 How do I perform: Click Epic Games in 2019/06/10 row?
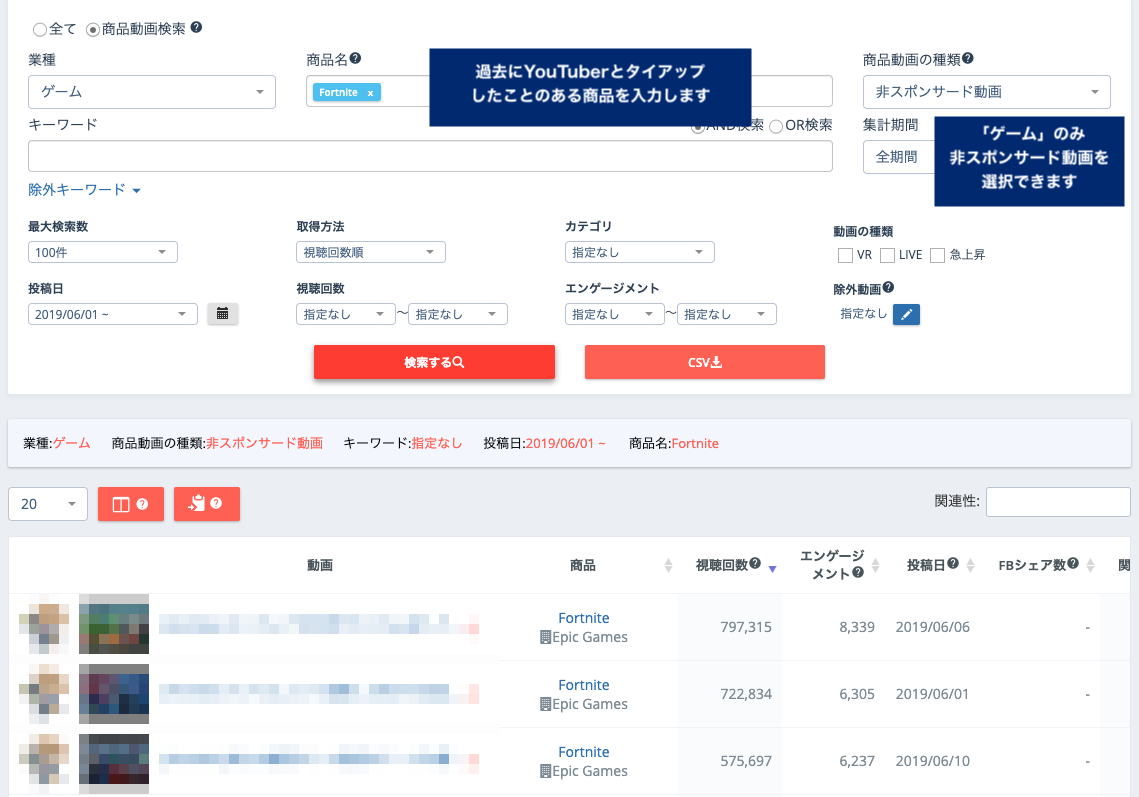[x=584, y=771]
